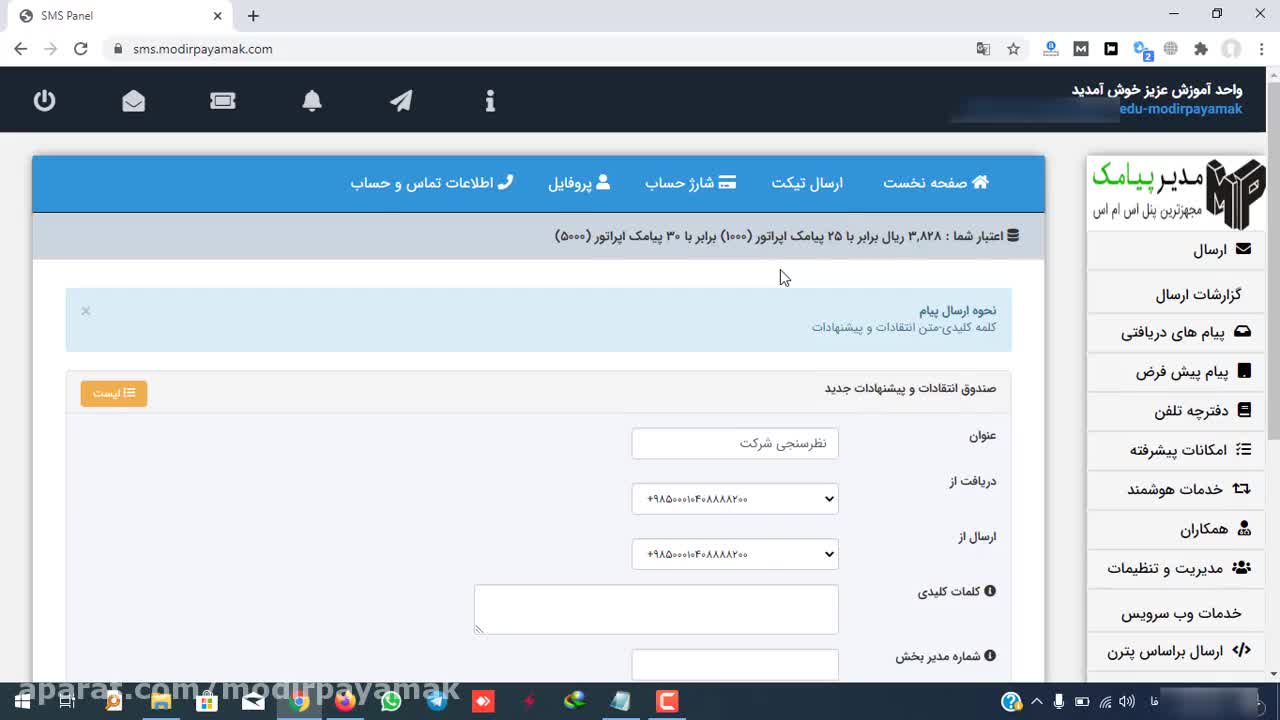Open the envelope inbox icon in header
Viewport: 1280px width, 720px height.
point(133,100)
